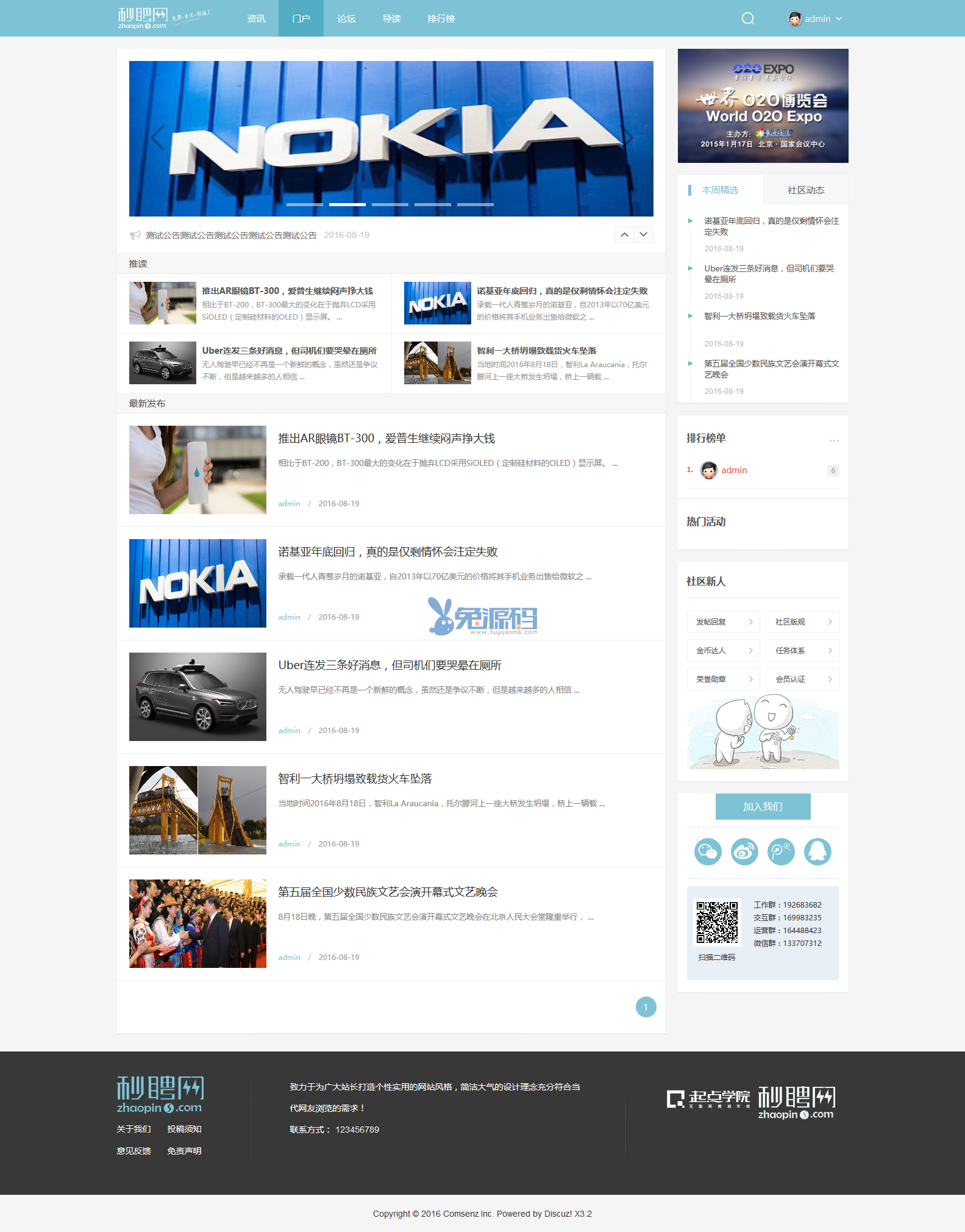Jump to first carousel slide indicator
Image resolution: width=965 pixels, height=1232 pixels.
coord(305,204)
